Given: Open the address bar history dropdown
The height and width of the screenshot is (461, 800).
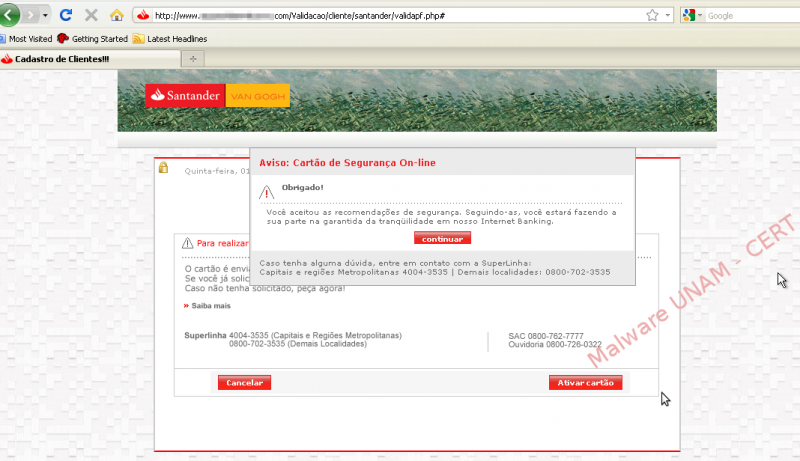Looking at the screenshot, I should (667, 15).
